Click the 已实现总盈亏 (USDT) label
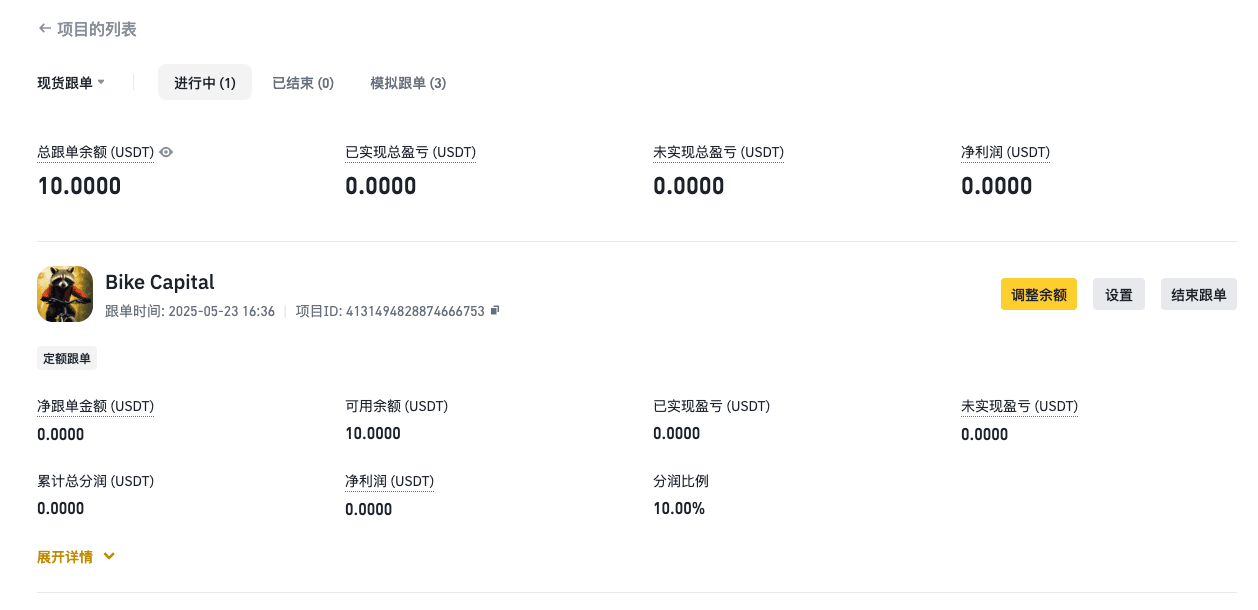The height and width of the screenshot is (610, 1258). point(410,152)
